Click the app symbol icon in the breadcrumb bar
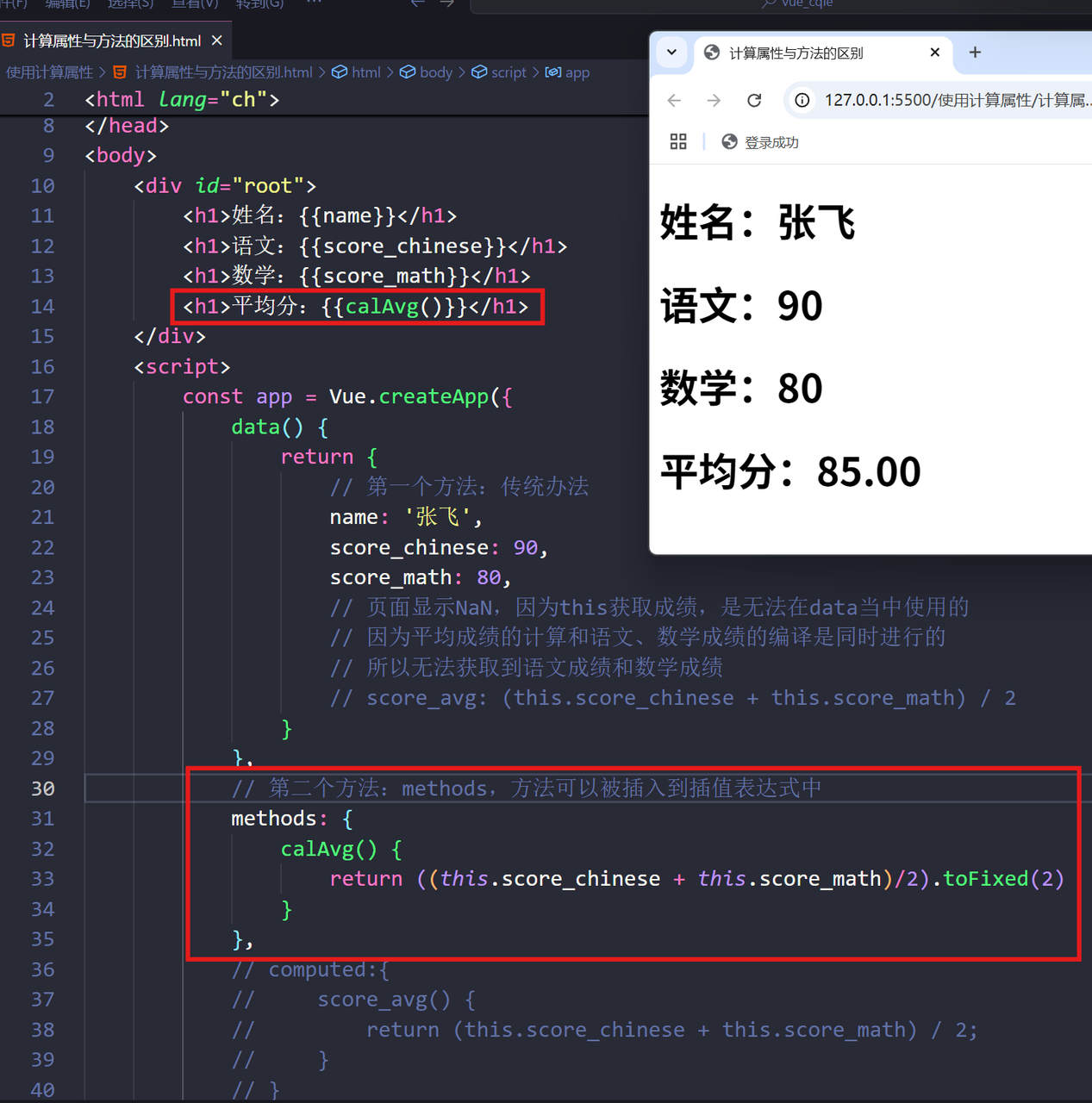 pyautogui.click(x=552, y=72)
